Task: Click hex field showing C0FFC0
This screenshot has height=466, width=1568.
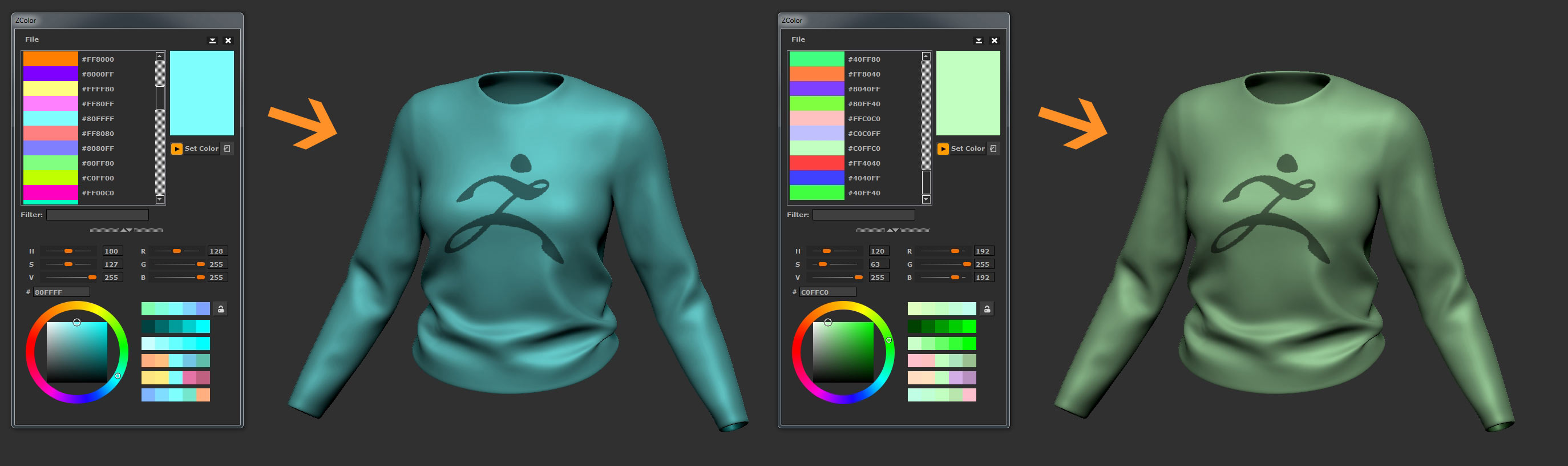Action: coord(827,292)
